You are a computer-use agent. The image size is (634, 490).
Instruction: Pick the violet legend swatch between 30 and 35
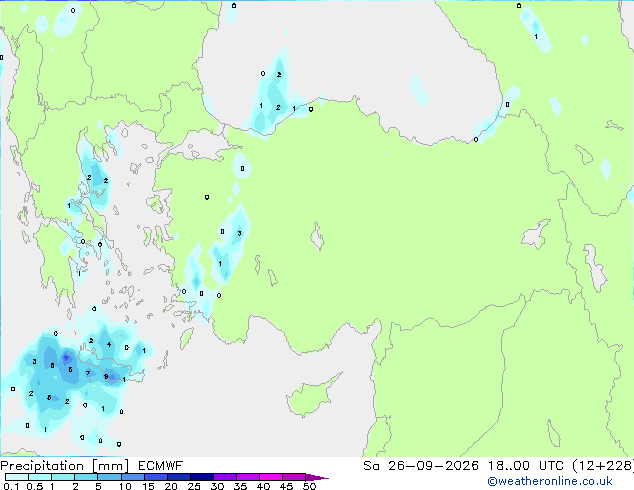pyautogui.click(x=225, y=477)
